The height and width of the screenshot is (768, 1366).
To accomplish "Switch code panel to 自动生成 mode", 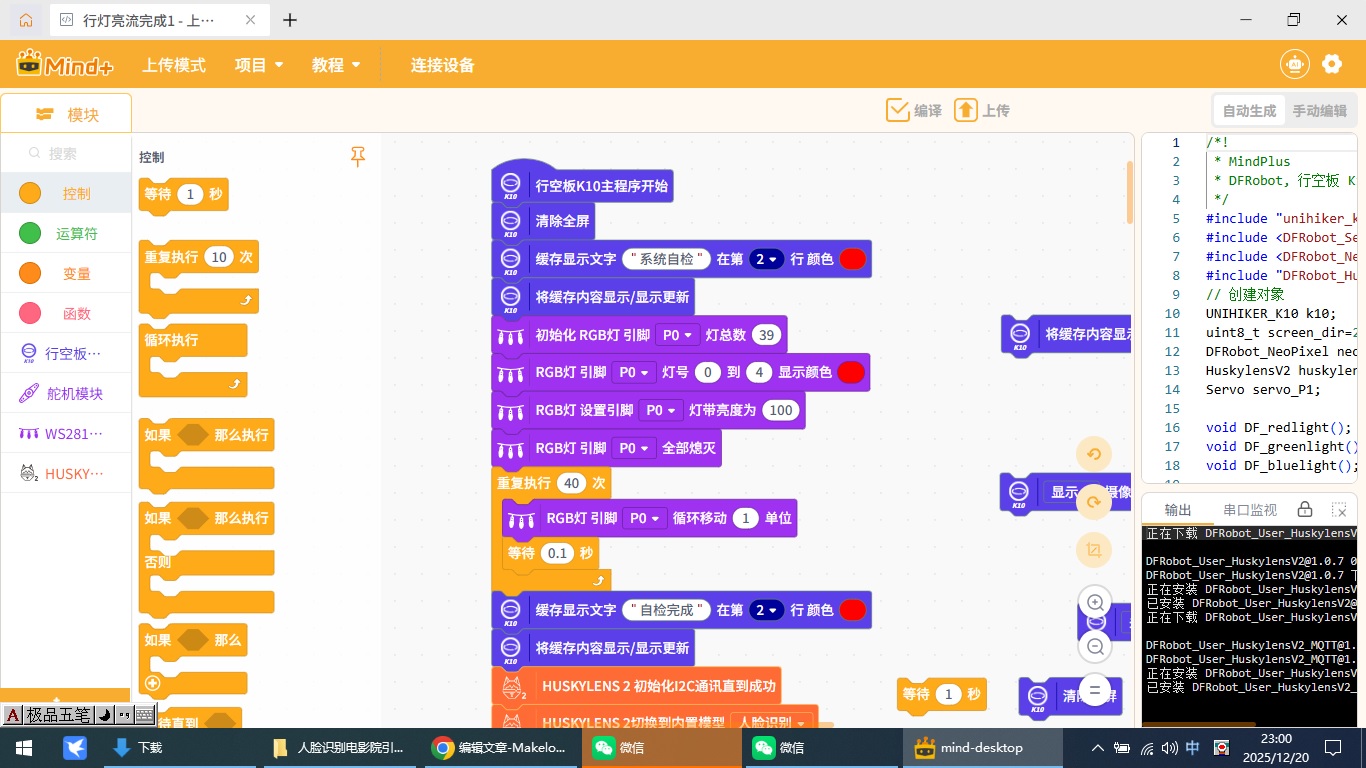I will pyautogui.click(x=1249, y=111).
